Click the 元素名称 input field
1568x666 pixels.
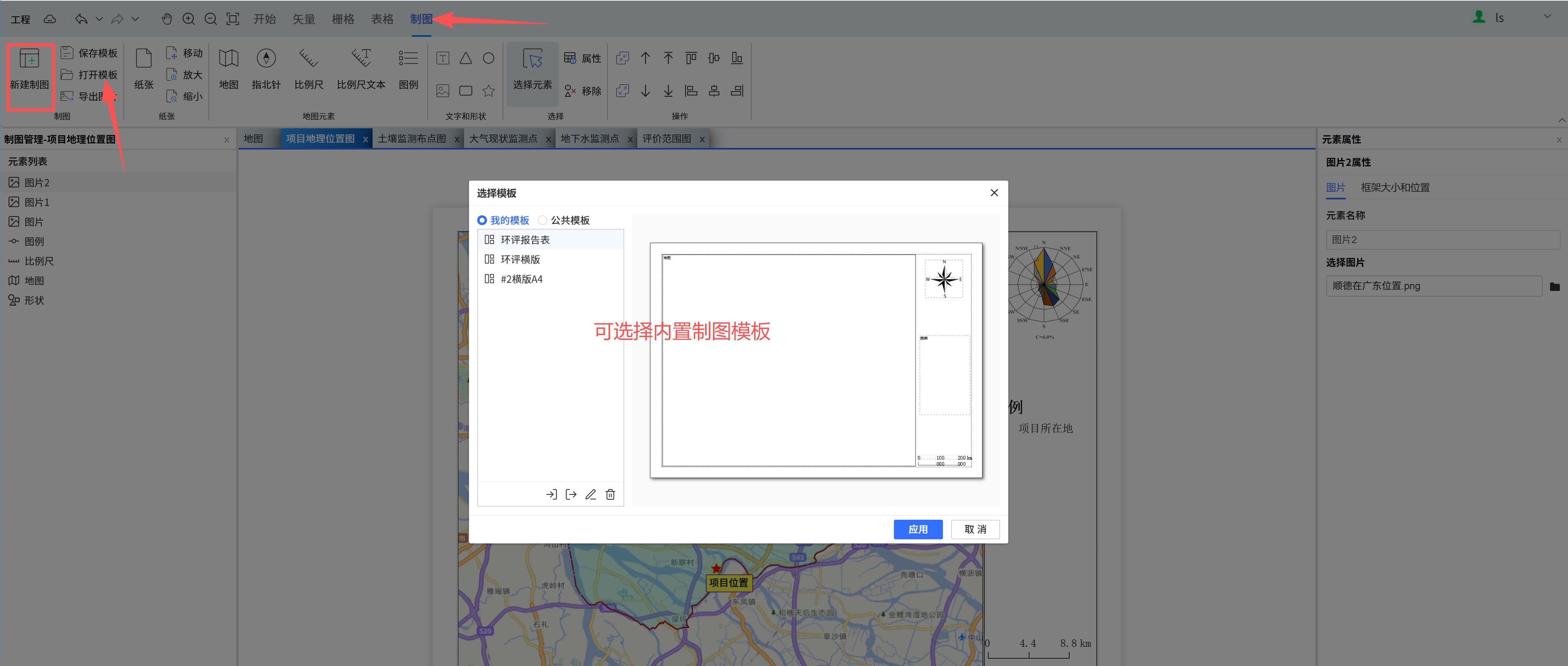1442,239
